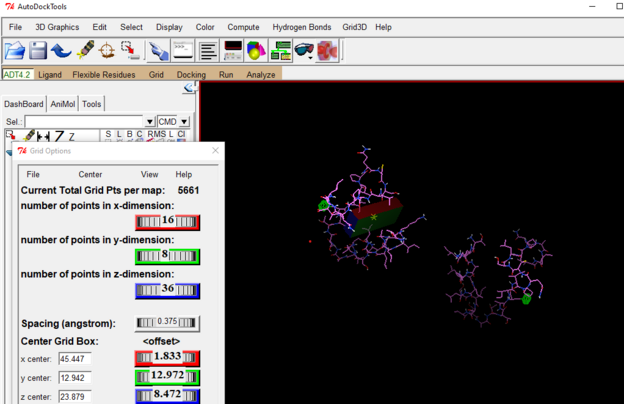Collapse the dashboard with the blue arrow

coord(189,89)
